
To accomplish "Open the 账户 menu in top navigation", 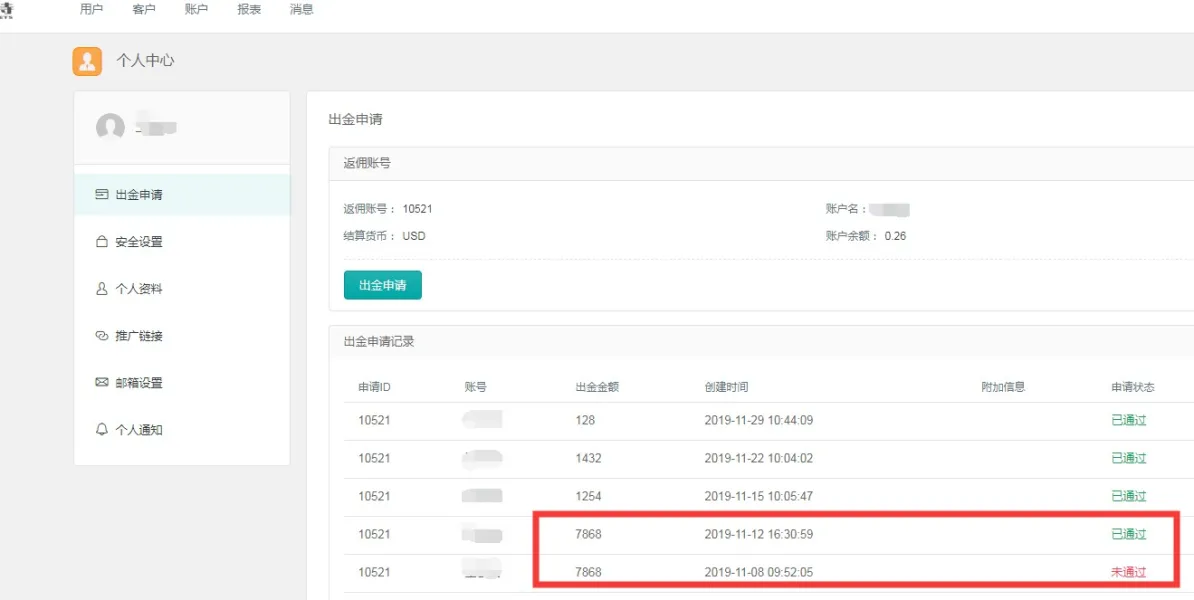I will pyautogui.click(x=197, y=10).
